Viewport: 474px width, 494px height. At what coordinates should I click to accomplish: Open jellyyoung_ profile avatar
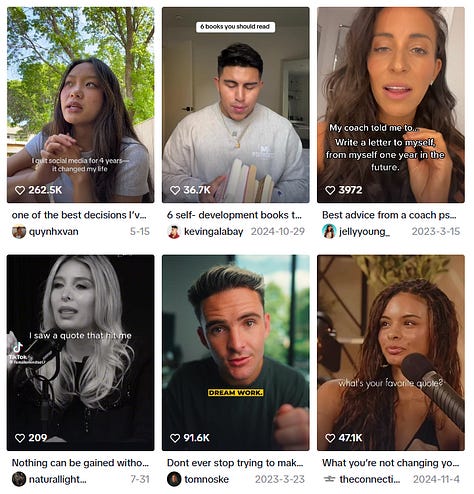329,231
